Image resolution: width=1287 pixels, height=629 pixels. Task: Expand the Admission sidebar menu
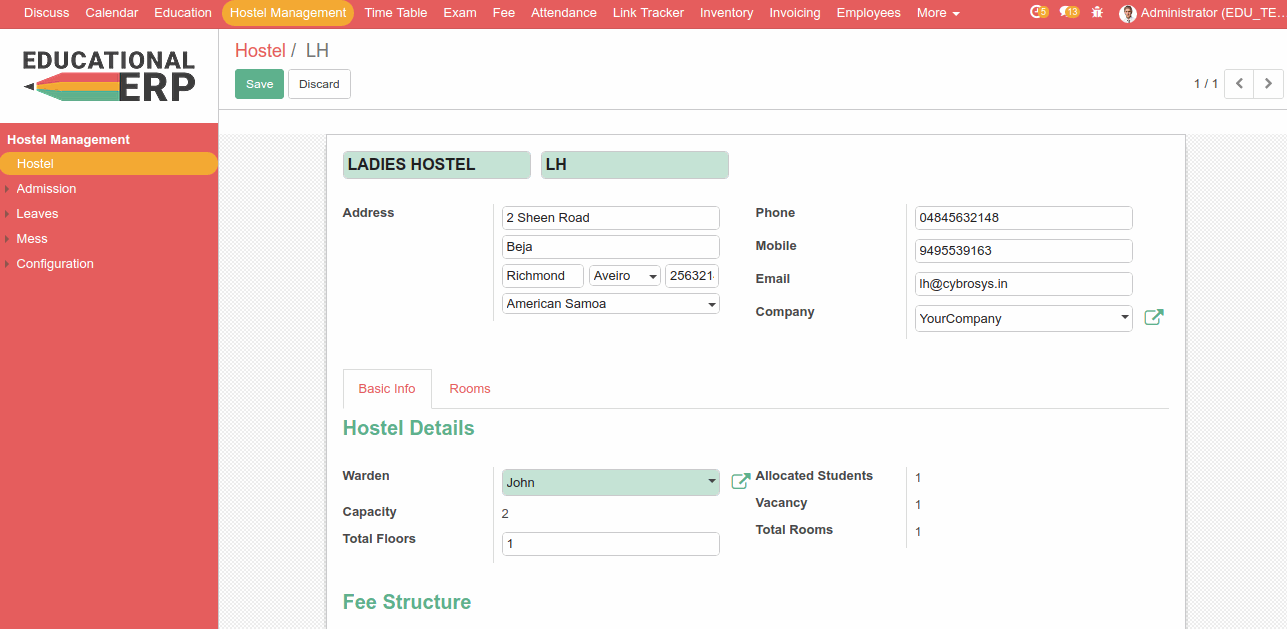point(46,189)
